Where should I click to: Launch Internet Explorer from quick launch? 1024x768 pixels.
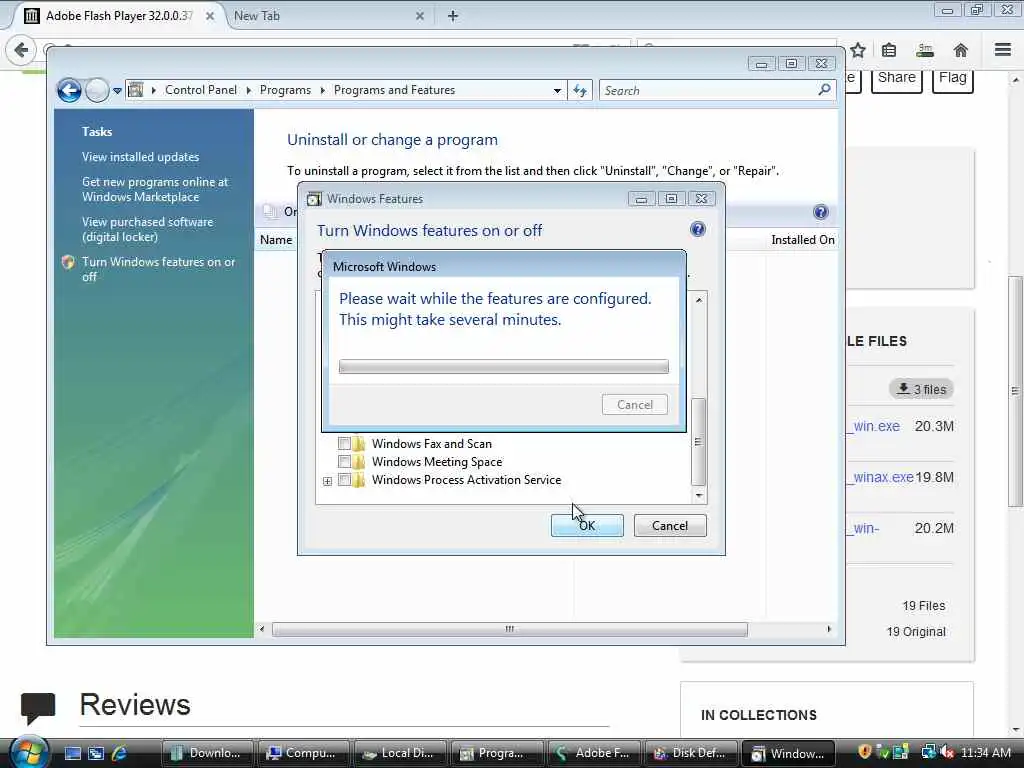click(x=120, y=753)
